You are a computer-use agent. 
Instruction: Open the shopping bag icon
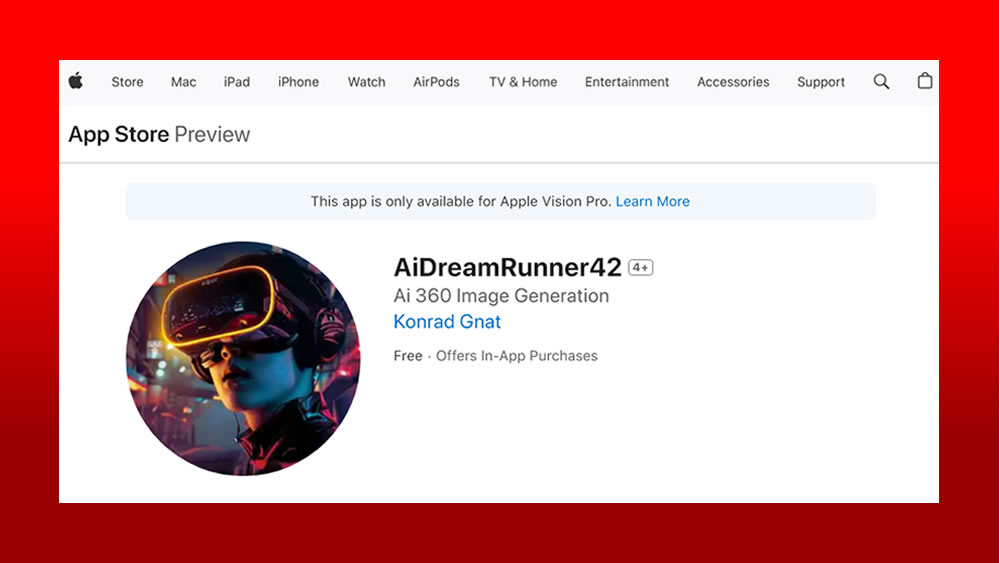click(925, 81)
